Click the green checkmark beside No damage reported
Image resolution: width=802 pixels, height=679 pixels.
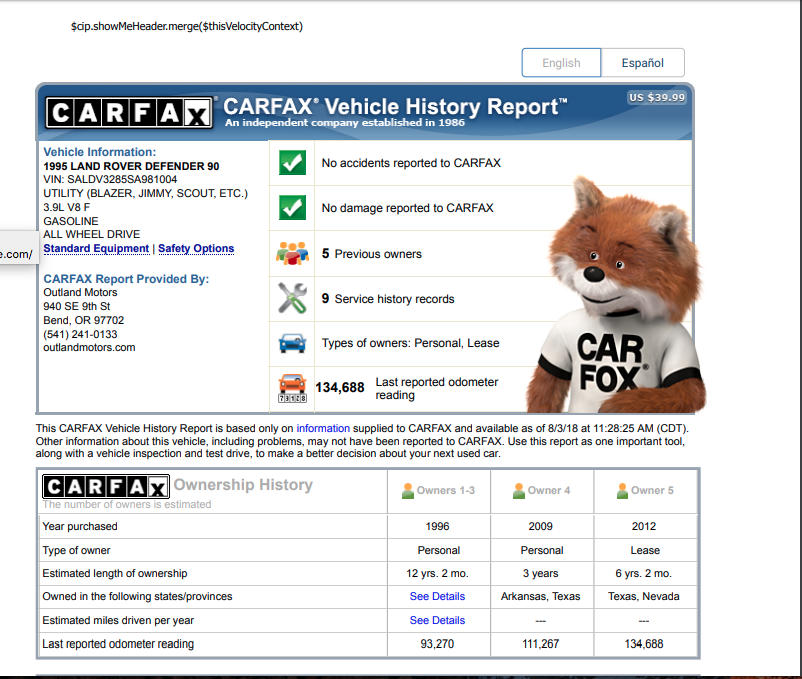(x=293, y=208)
